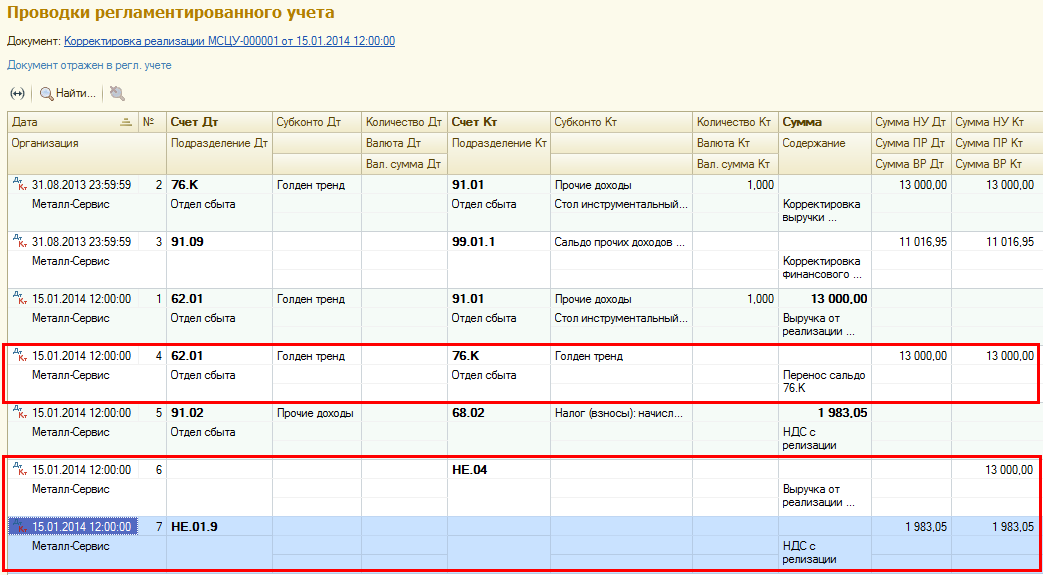Click the Количество Кт column header
Viewport: 1043px width, 575px height.
click(x=736, y=122)
